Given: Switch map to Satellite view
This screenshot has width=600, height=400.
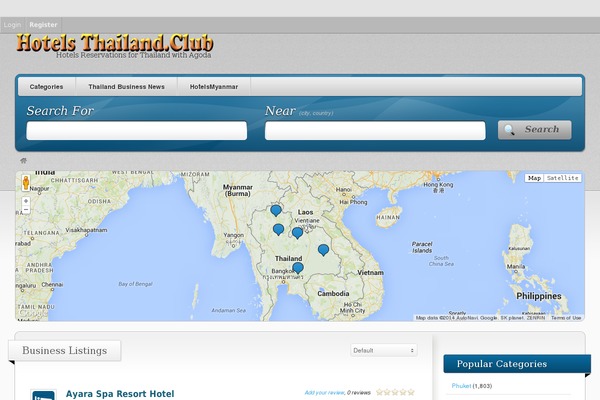Looking at the screenshot, I should tap(562, 178).
